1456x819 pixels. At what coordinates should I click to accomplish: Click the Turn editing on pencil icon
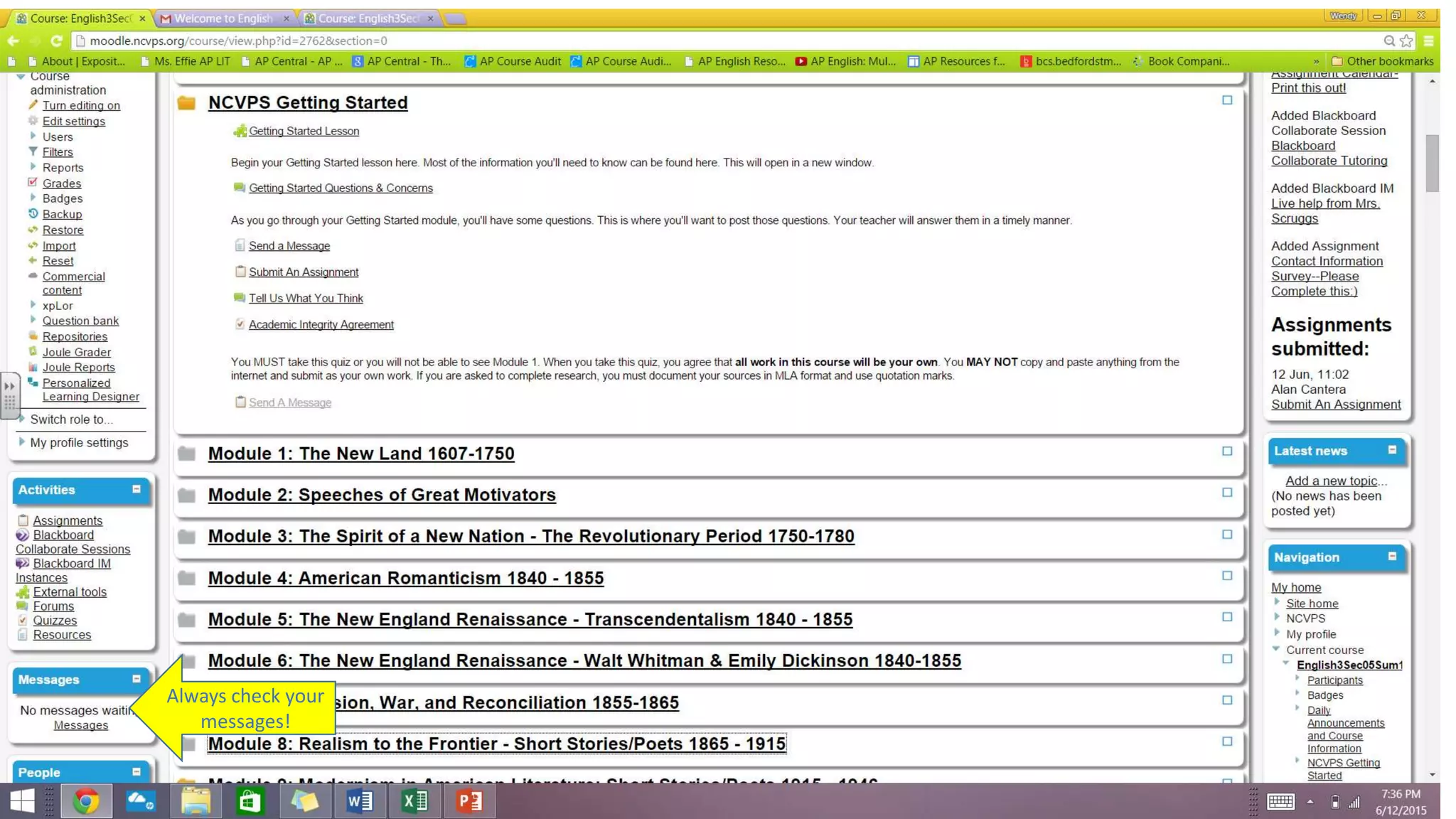point(33,105)
